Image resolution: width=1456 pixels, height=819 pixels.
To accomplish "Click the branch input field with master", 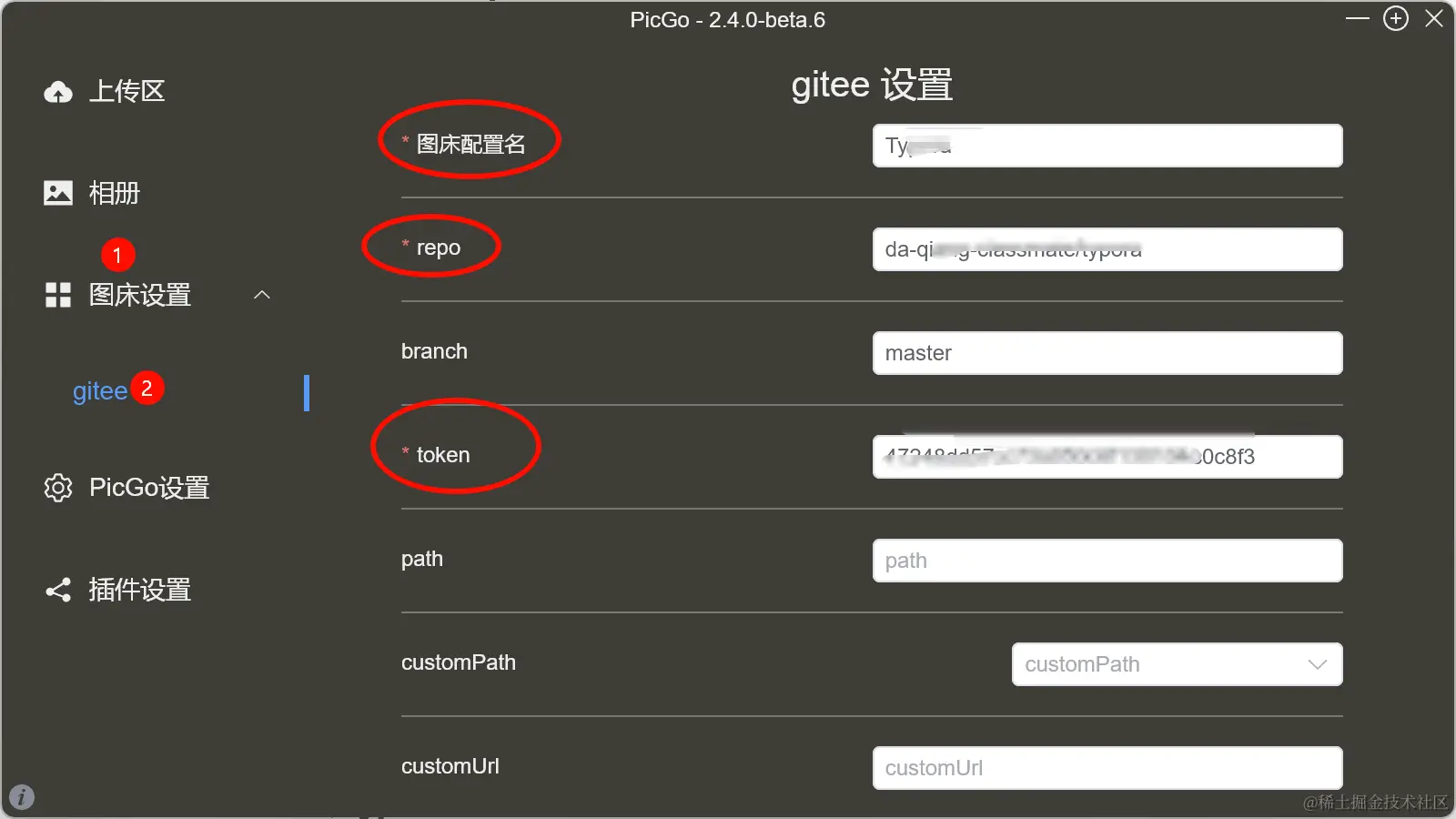I will 1107,353.
